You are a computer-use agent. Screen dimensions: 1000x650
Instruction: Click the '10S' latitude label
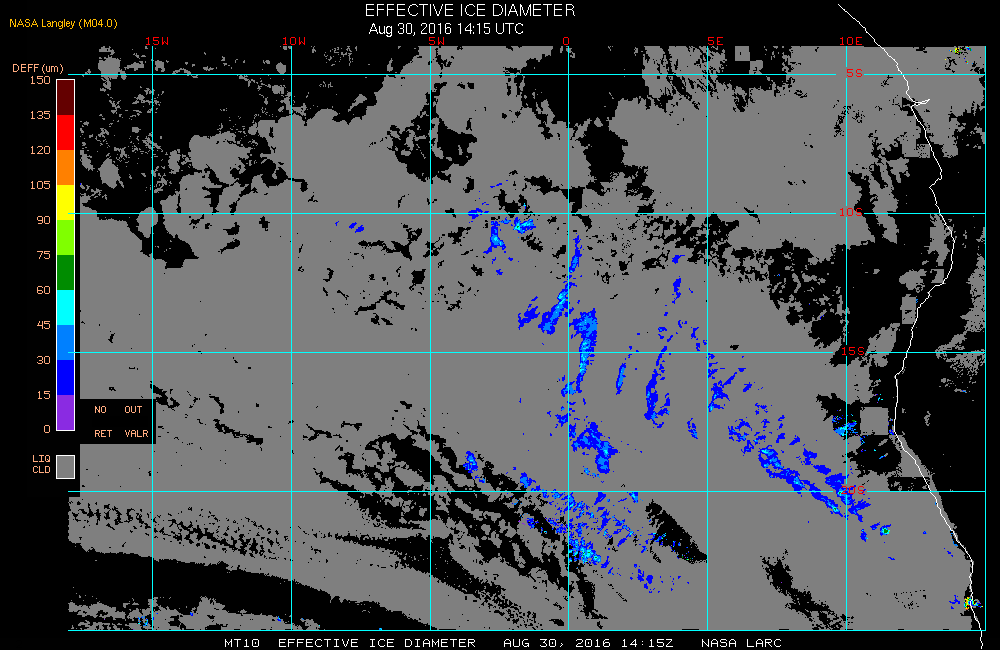click(851, 212)
